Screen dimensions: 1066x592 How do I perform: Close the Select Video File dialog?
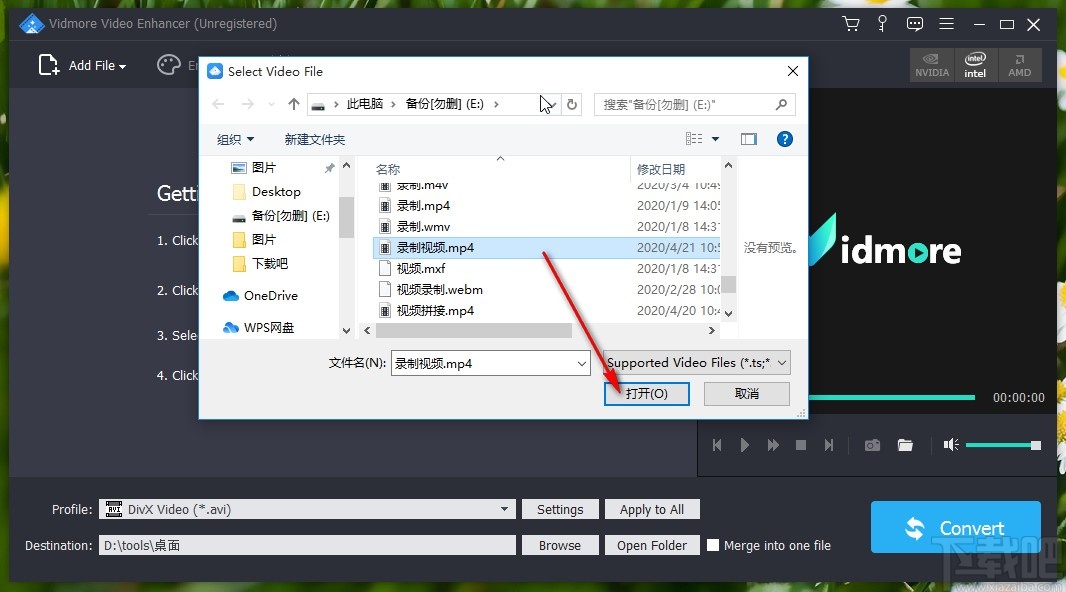coord(793,71)
